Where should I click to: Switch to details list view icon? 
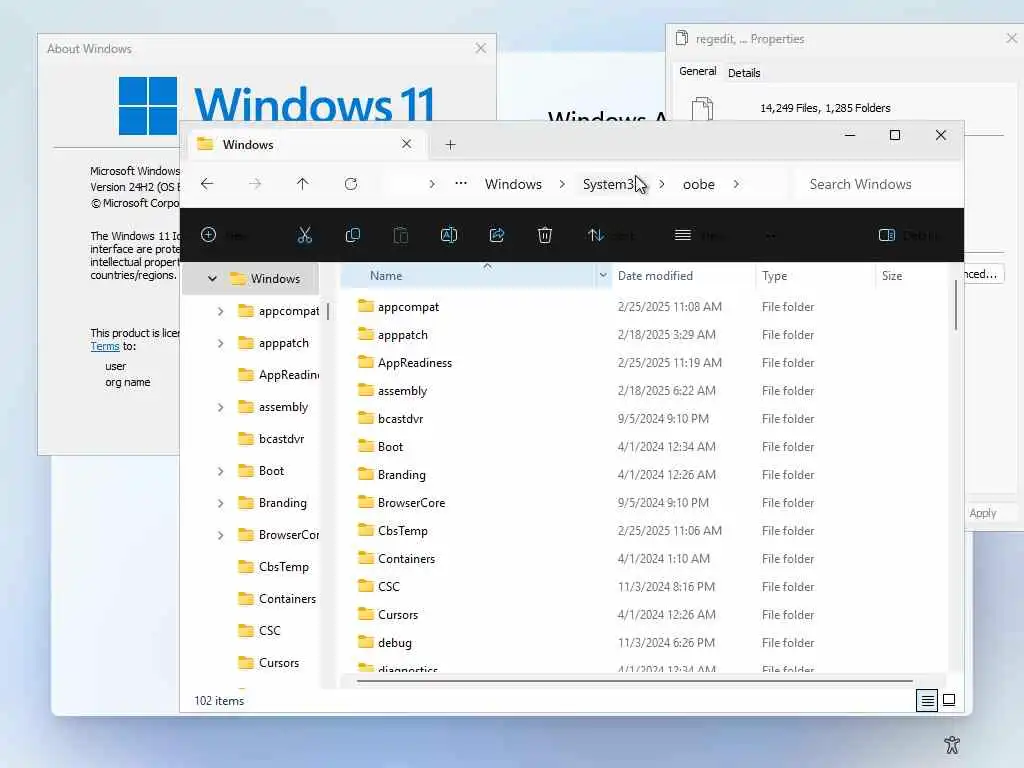pyautogui.click(x=927, y=701)
